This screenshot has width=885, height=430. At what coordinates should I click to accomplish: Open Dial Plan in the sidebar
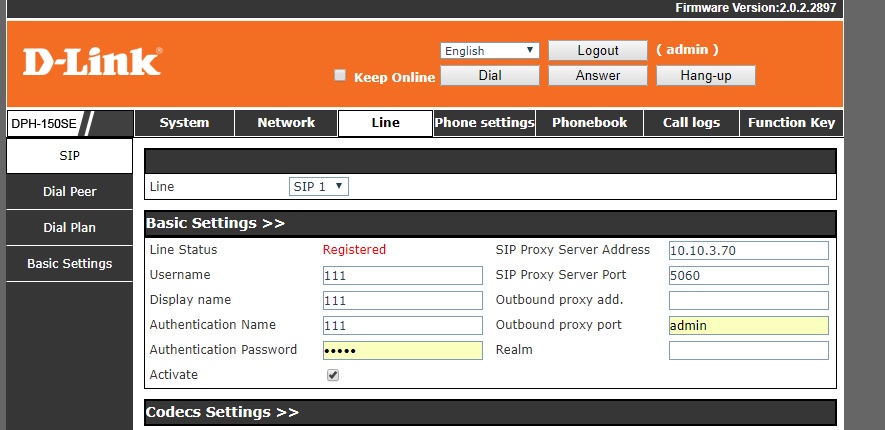69,227
